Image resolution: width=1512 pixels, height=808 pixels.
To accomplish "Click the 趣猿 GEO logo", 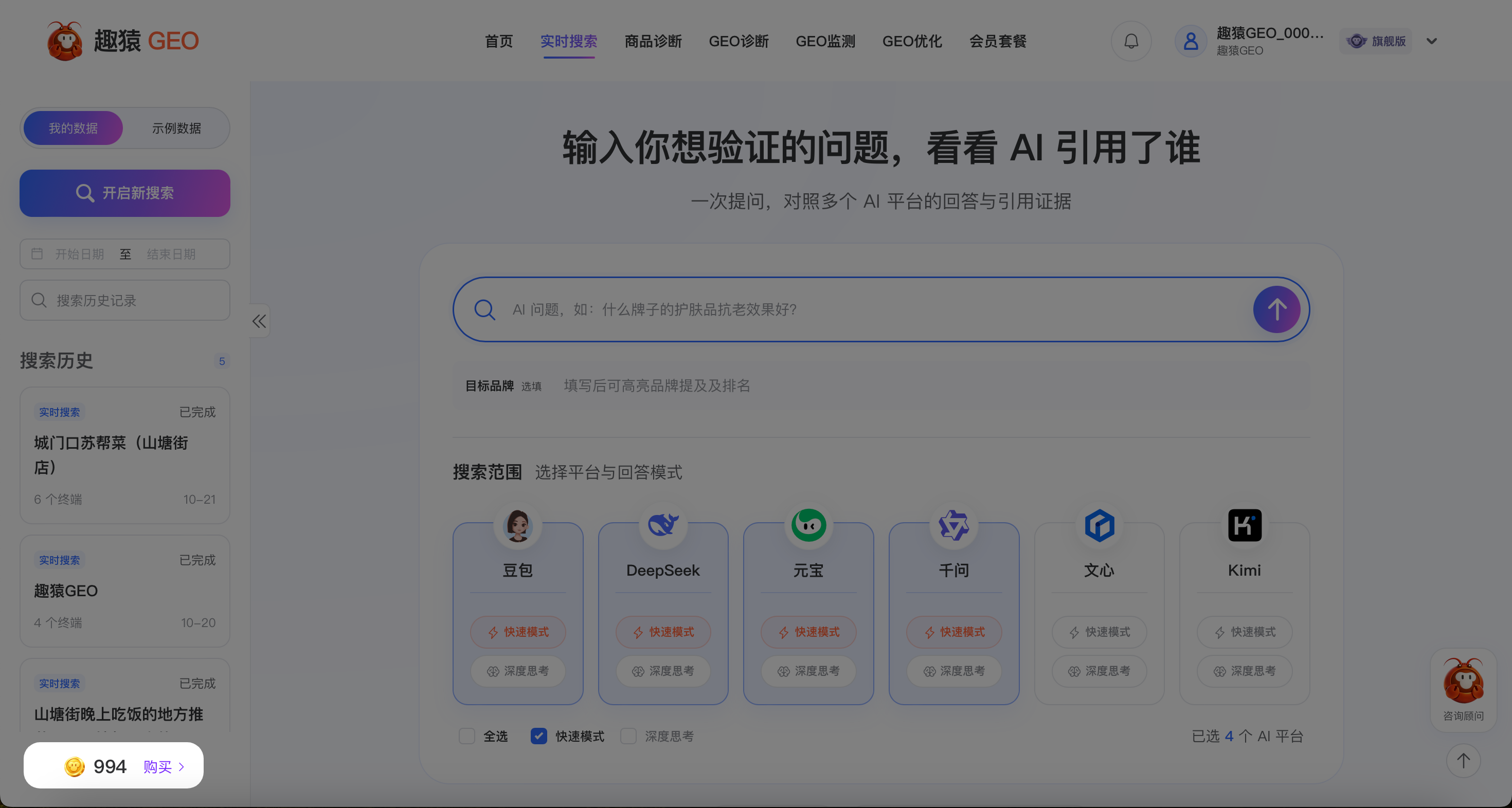I will (123, 41).
